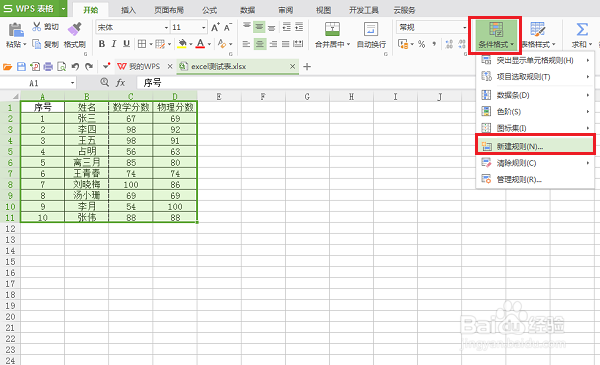
Task: Click the select-all corner of grid
Action: coord(10,96)
